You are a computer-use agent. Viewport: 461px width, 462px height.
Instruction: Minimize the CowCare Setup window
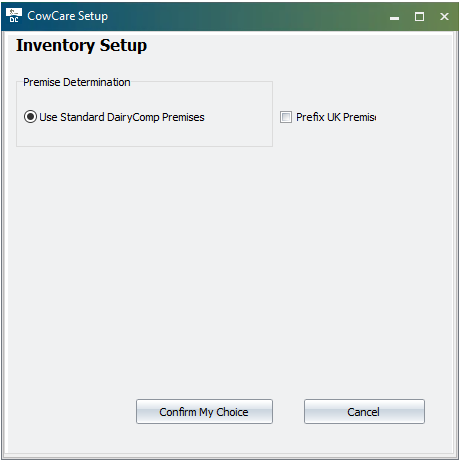394,17
